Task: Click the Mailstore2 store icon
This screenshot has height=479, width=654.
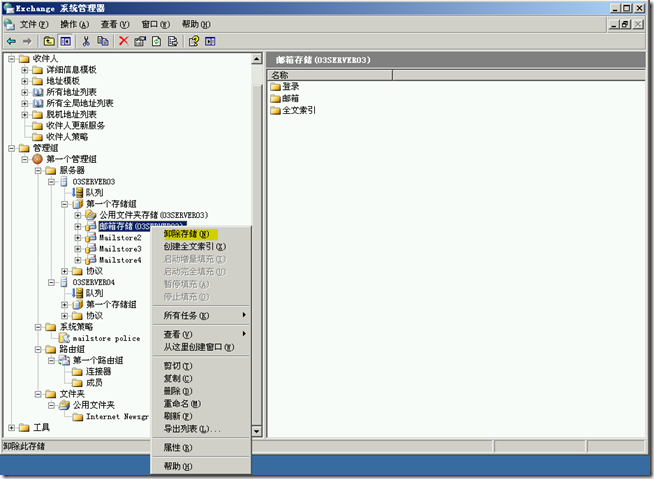Action: (91, 237)
